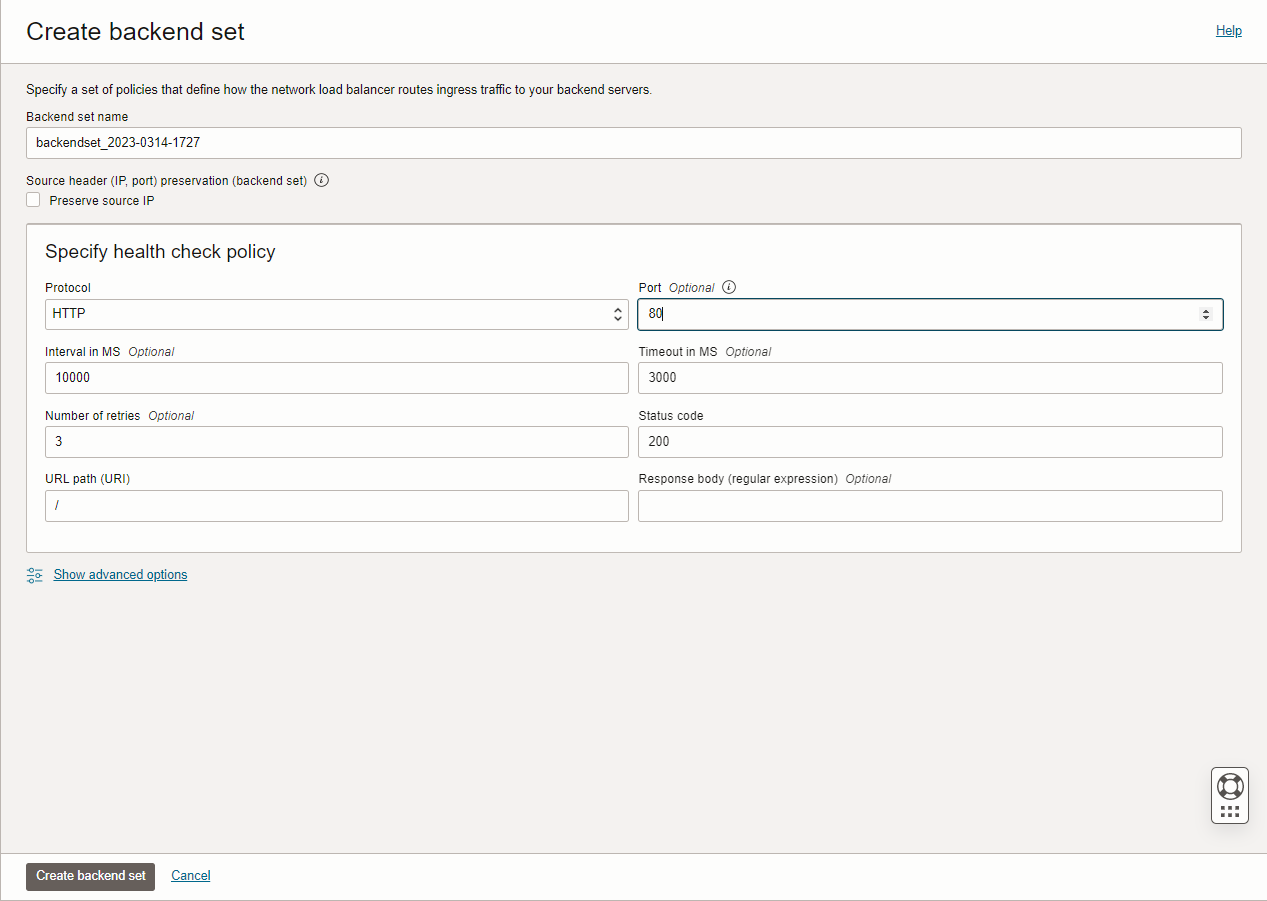The height and width of the screenshot is (901, 1267).
Task: Click the Protocol selector chevron icon
Action: tap(617, 314)
